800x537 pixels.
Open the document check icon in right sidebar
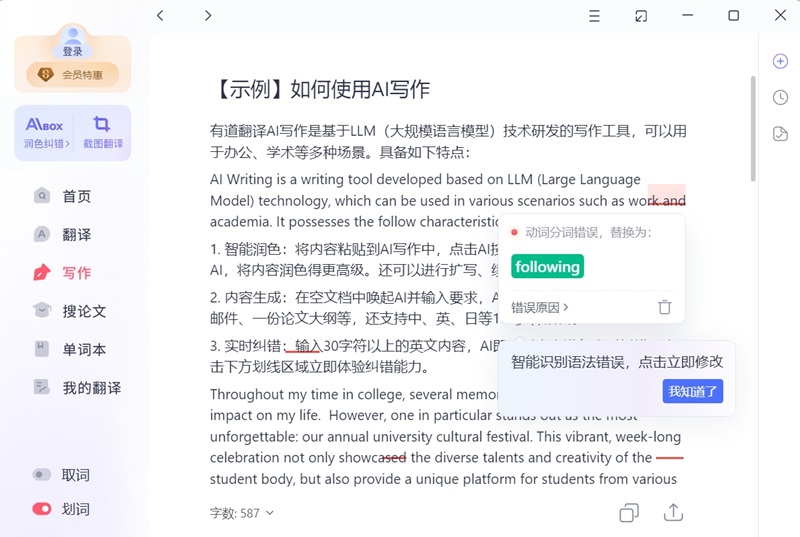780,134
